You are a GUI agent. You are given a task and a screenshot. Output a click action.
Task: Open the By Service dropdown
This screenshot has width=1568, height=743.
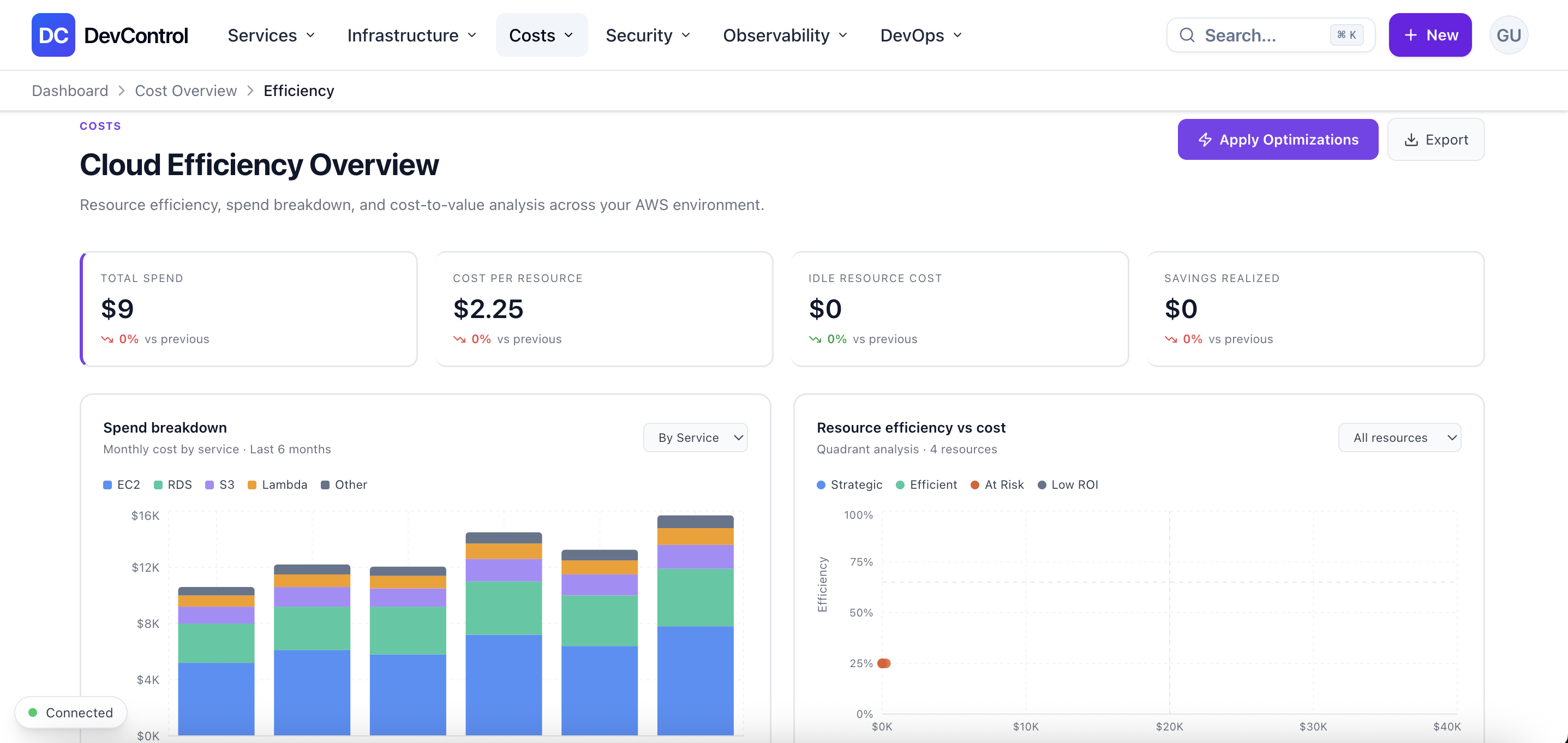695,438
